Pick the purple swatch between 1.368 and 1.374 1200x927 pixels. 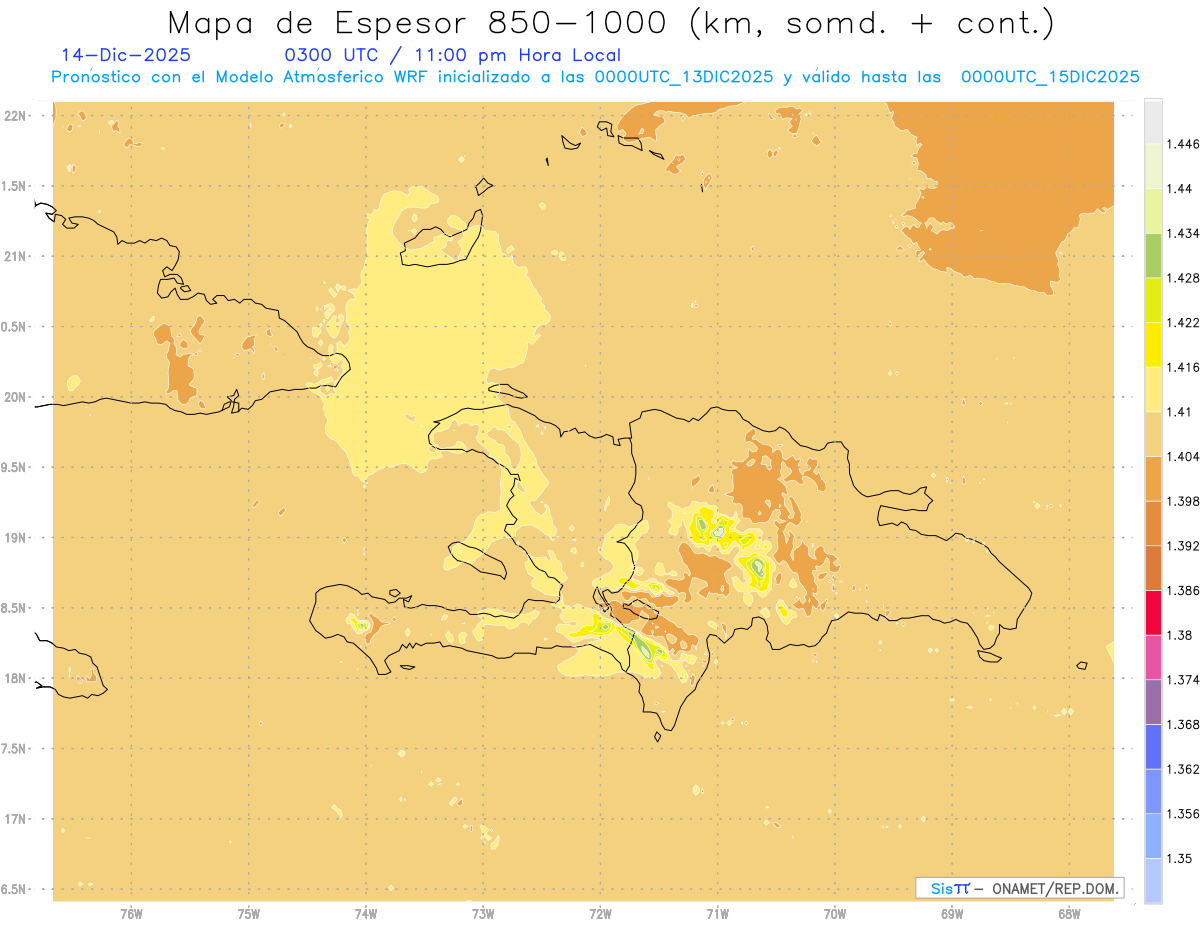(x=1153, y=702)
